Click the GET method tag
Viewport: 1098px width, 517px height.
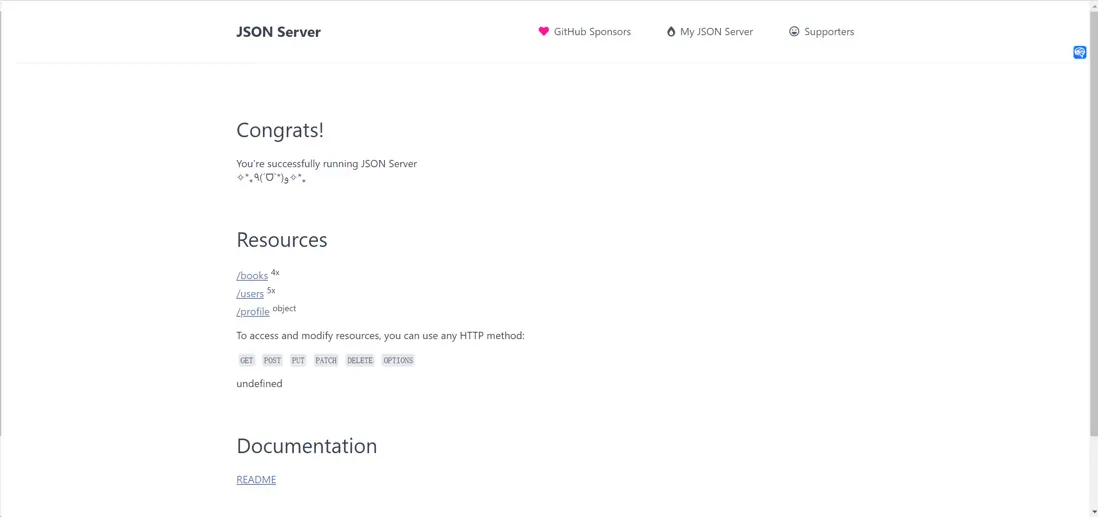247,361
